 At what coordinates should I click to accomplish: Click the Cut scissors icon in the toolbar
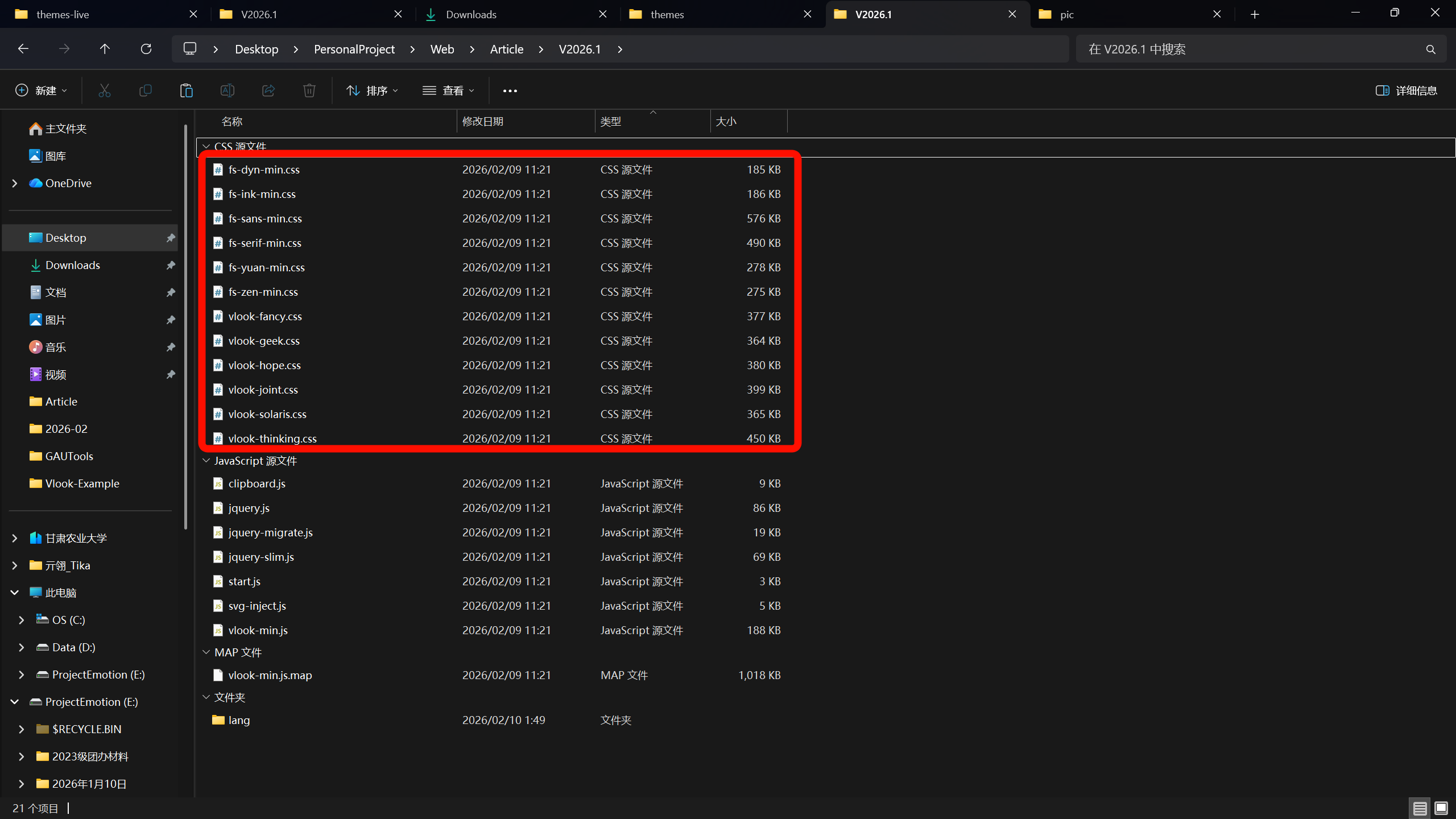tap(104, 90)
